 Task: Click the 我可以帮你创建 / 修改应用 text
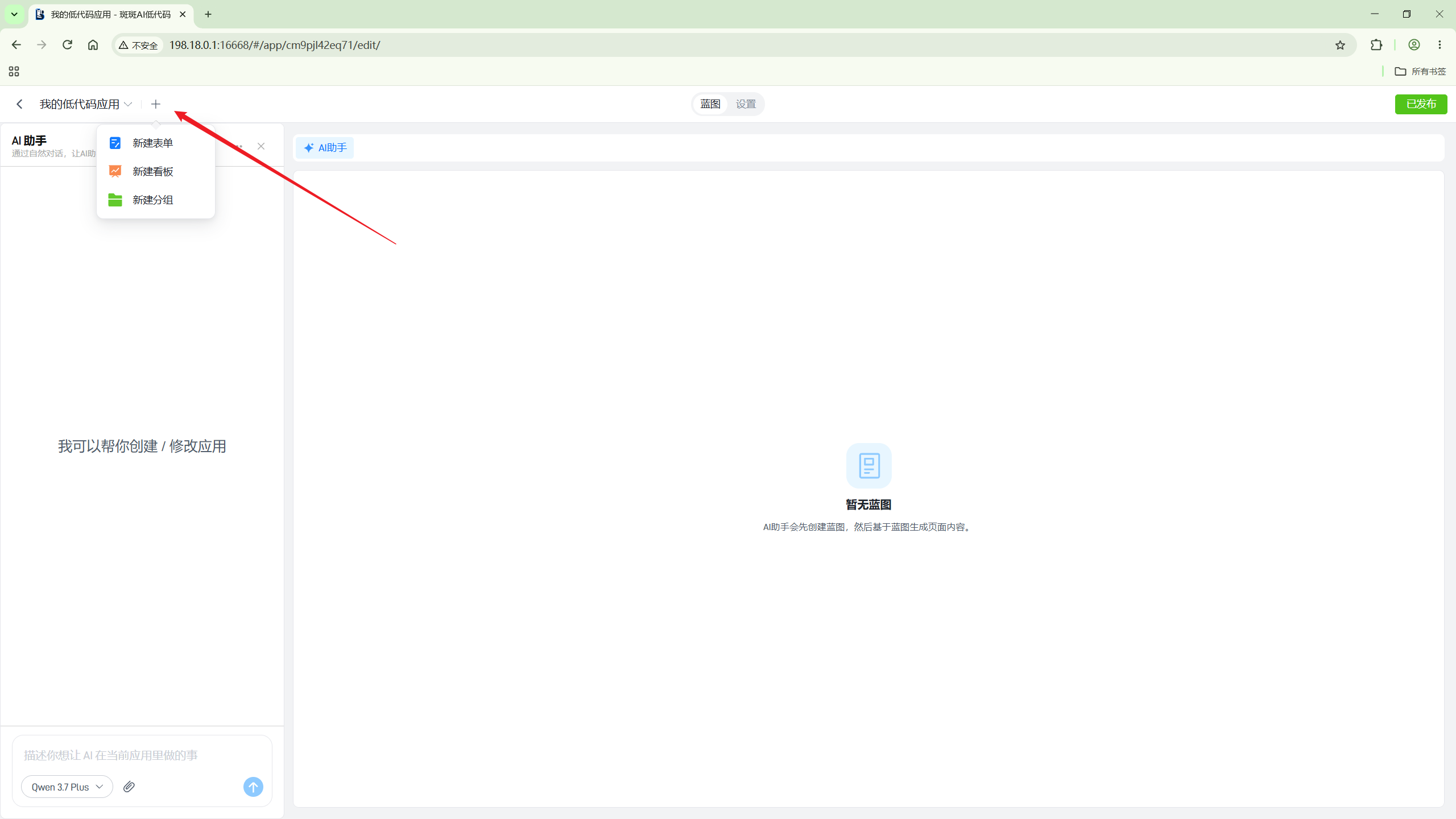[x=142, y=446]
